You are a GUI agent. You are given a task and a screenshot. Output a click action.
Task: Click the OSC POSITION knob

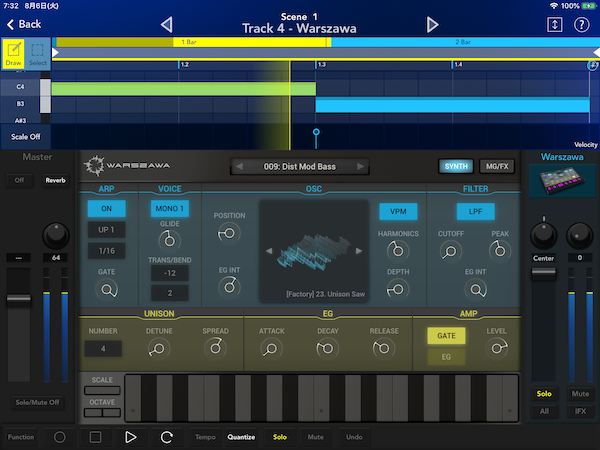pyautogui.click(x=229, y=233)
